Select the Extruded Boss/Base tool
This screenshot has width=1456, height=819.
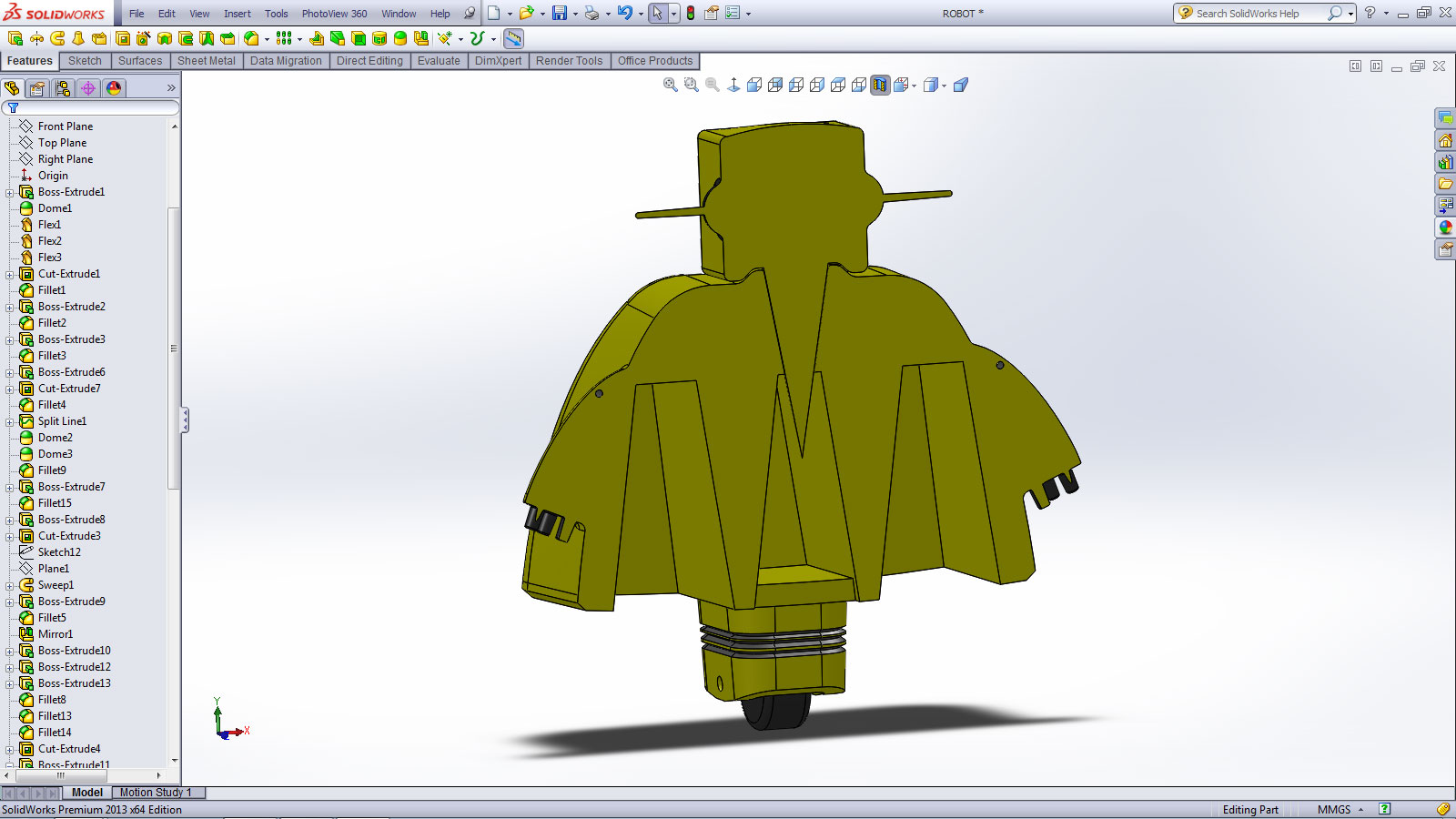click(15, 38)
